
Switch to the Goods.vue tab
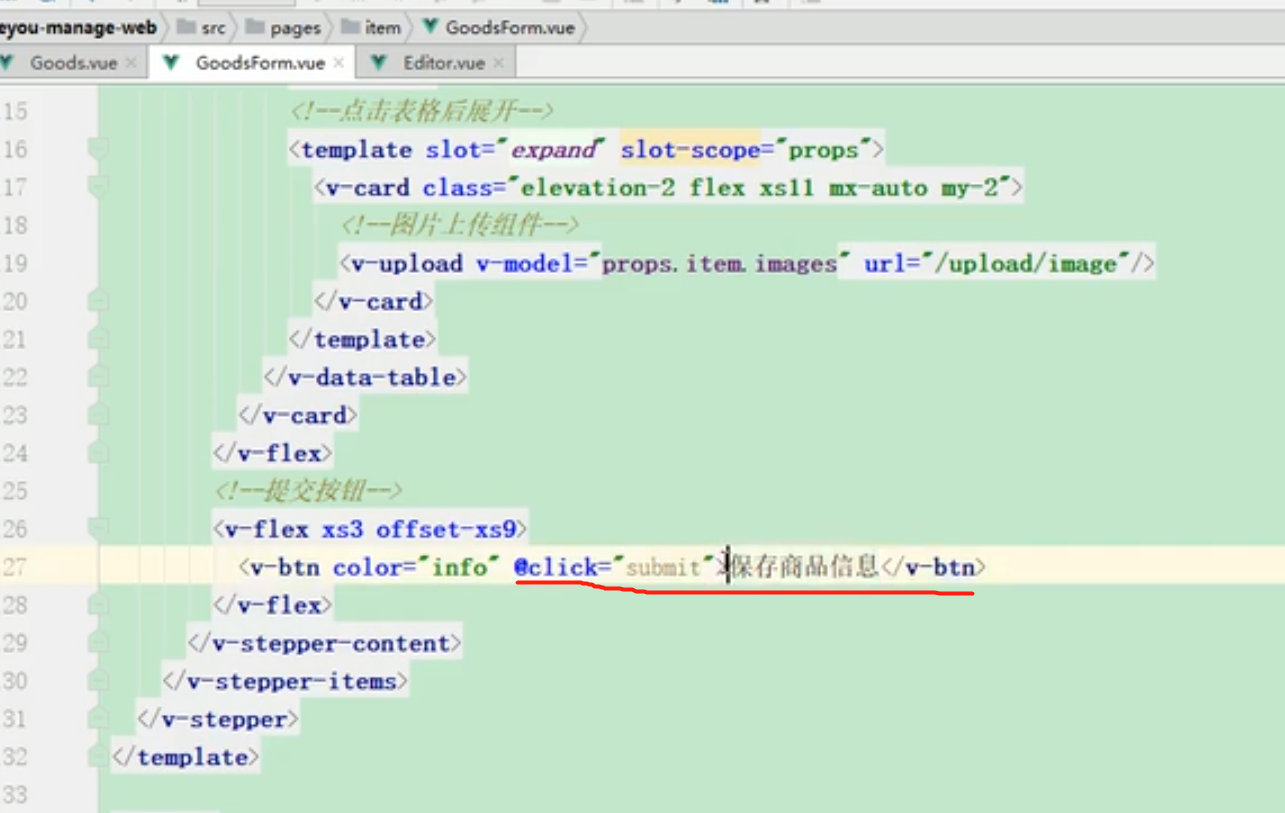pyautogui.click(x=73, y=63)
